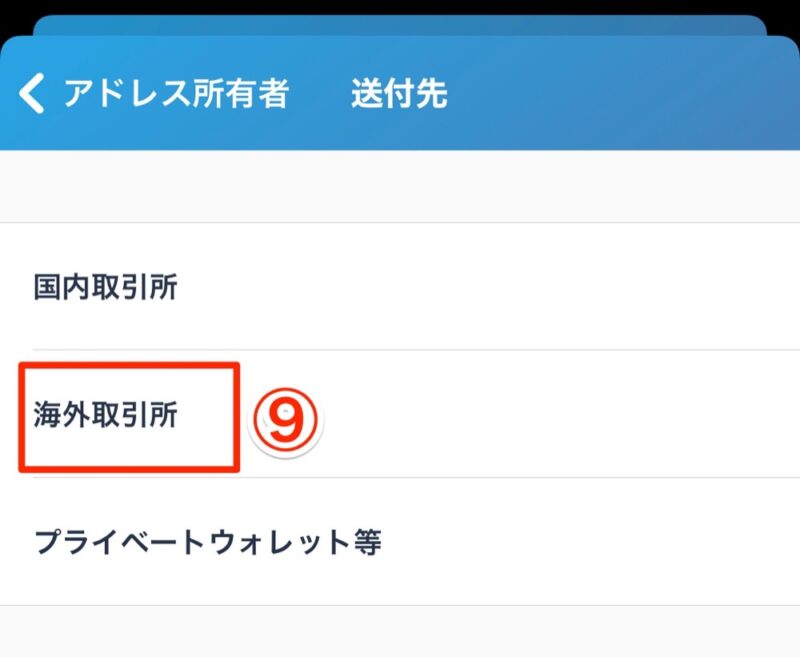Image resolution: width=800 pixels, height=657 pixels.
Task: Click the circled number 9 marker
Action: point(285,420)
